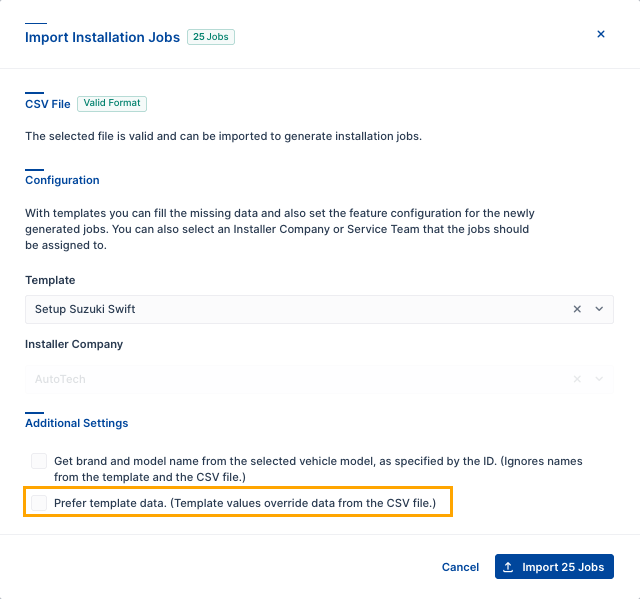Click the upload icon on Import button
Image resolution: width=640 pixels, height=599 pixels.
click(509, 567)
